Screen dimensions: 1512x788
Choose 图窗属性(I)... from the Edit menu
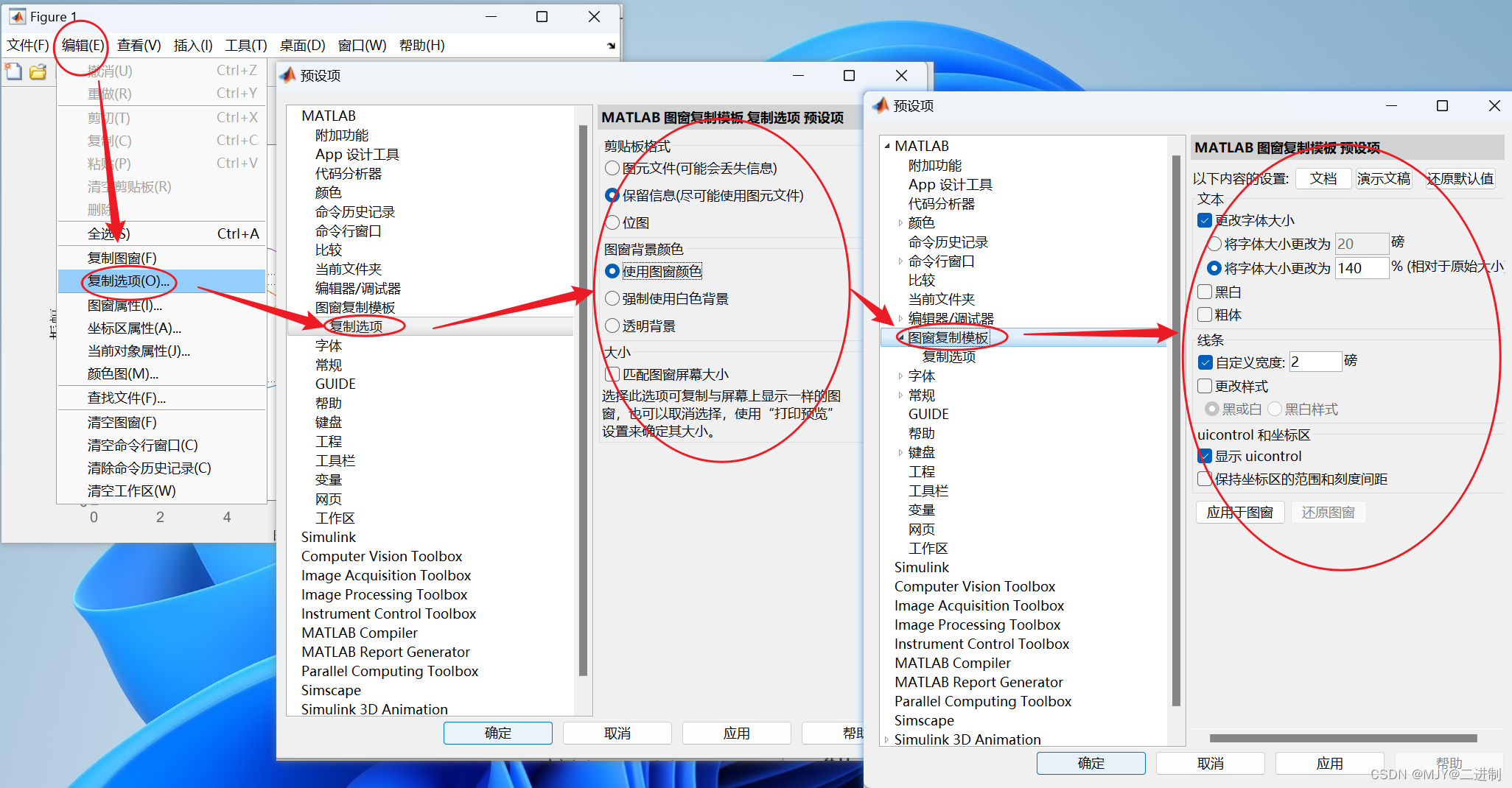coord(161,305)
